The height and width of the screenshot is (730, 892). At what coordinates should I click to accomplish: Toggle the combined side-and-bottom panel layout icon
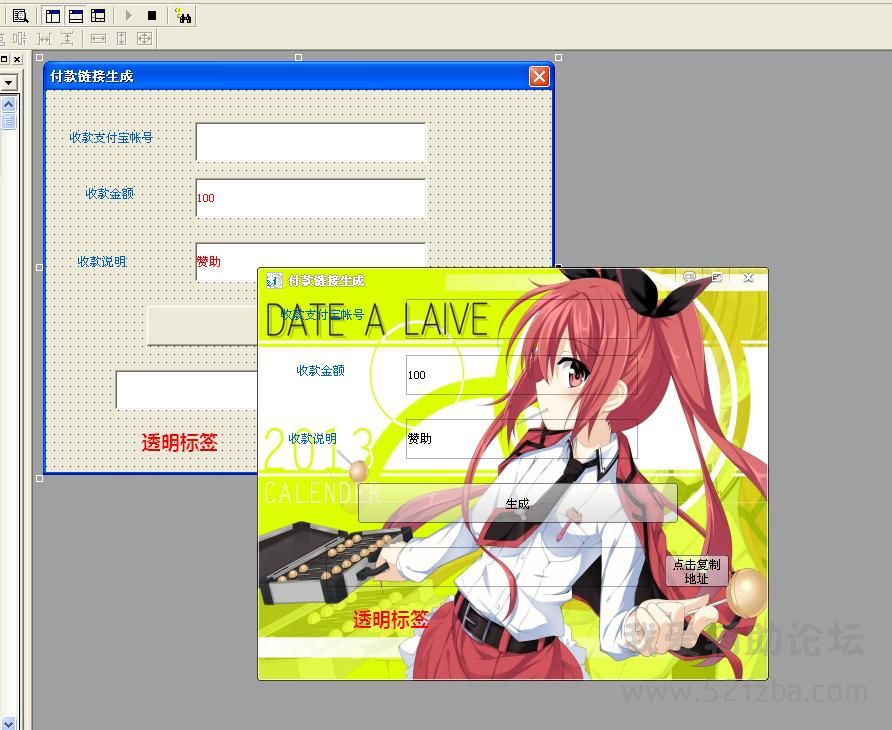98,16
